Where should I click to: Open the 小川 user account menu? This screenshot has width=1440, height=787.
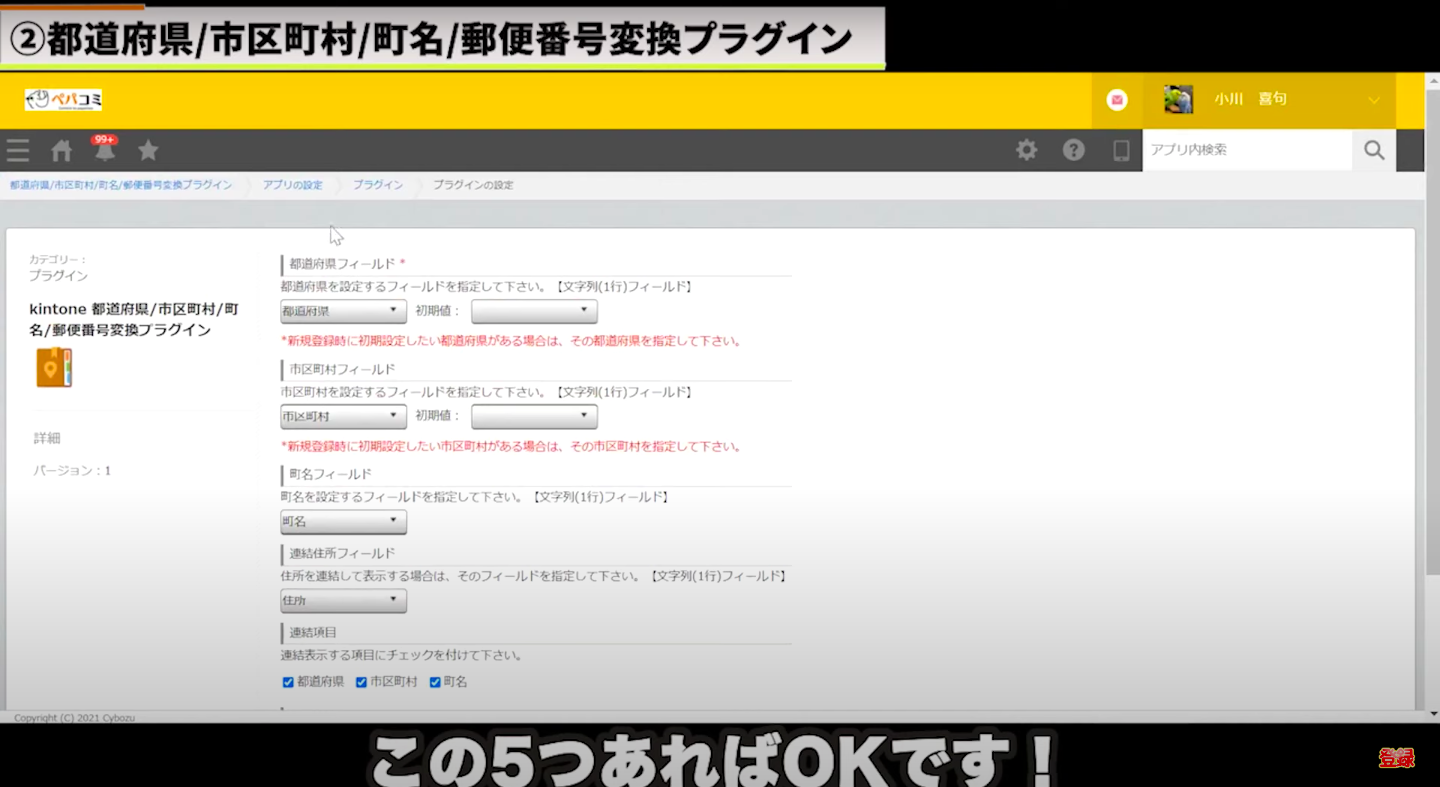pos(1270,100)
